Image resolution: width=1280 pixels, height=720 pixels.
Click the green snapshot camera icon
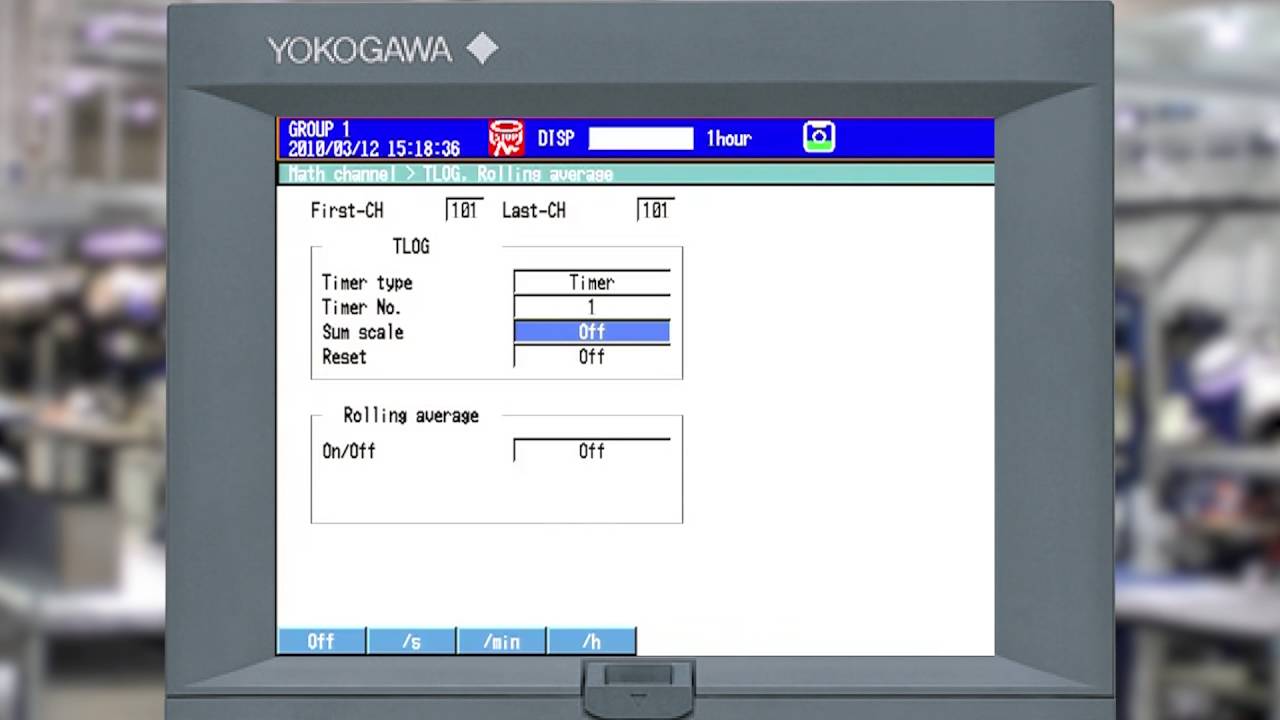(x=819, y=137)
